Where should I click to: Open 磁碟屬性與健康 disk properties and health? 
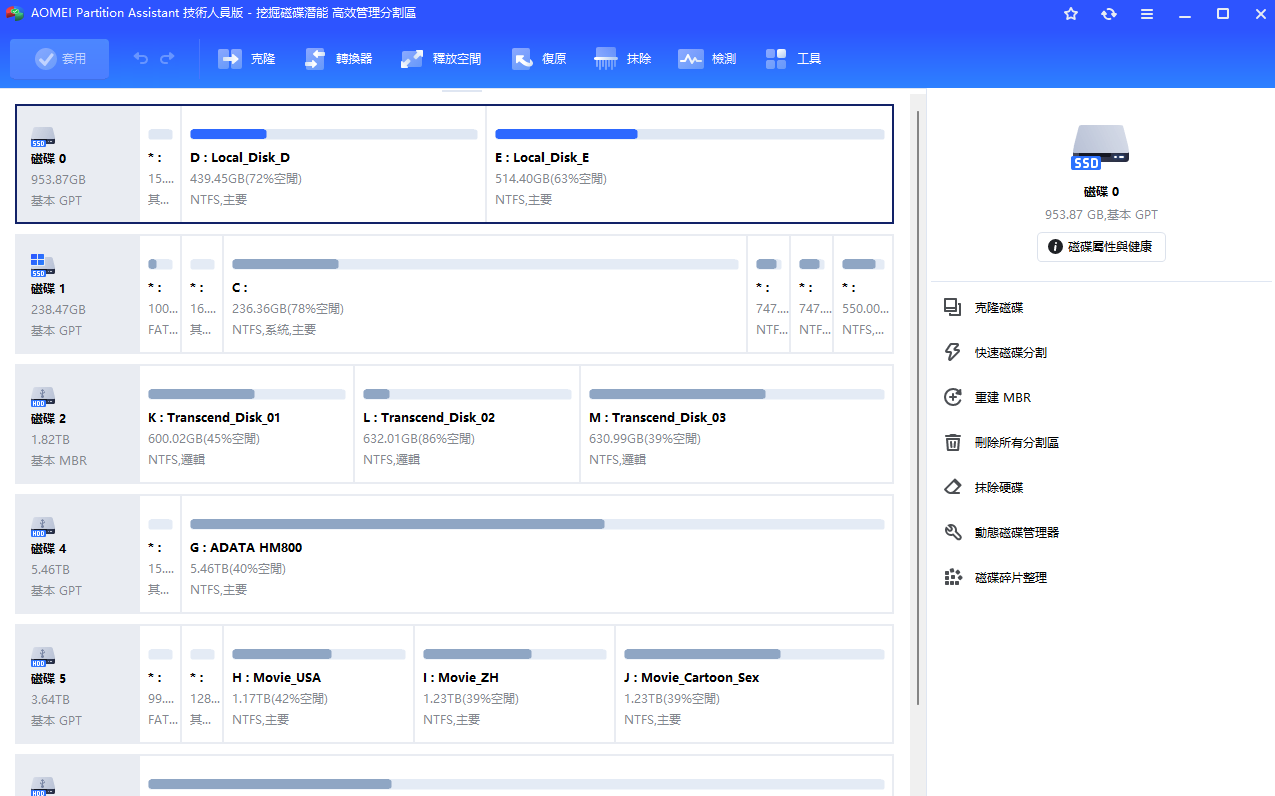pyautogui.click(x=1101, y=247)
